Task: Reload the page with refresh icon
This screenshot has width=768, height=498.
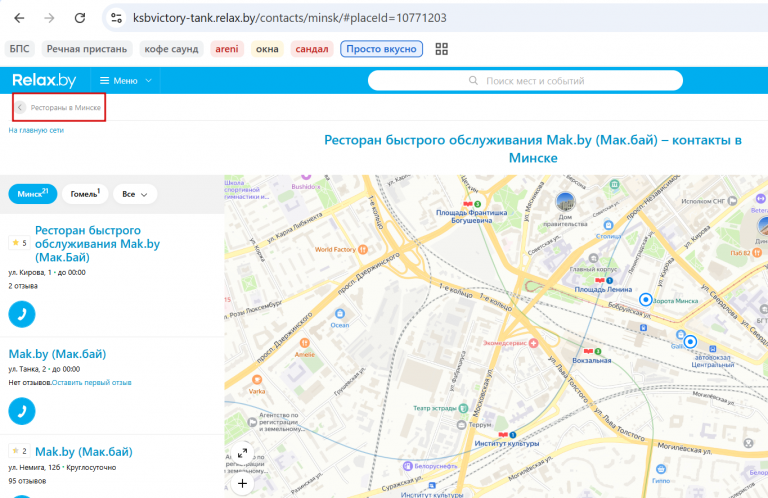Action: [80, 18]
